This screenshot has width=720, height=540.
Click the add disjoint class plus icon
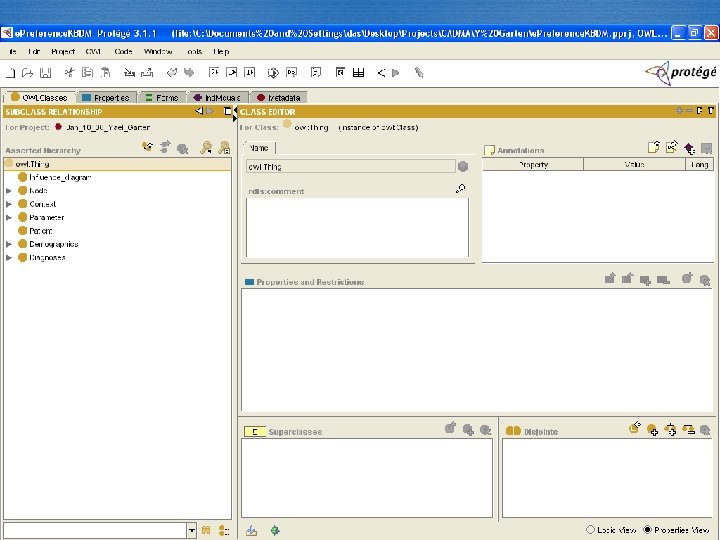click(x=652, y=430)
